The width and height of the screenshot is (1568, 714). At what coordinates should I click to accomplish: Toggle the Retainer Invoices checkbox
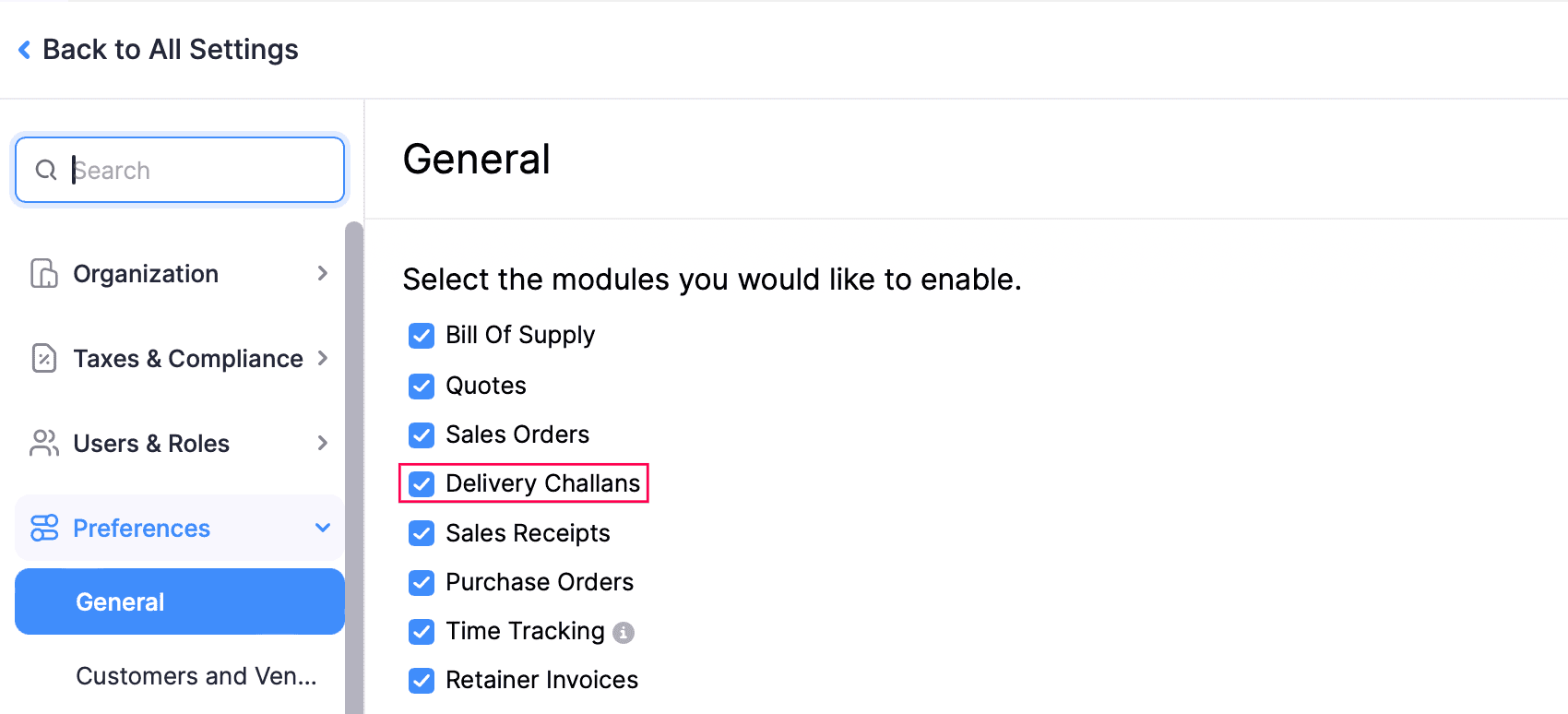click(x=422, y=681)
